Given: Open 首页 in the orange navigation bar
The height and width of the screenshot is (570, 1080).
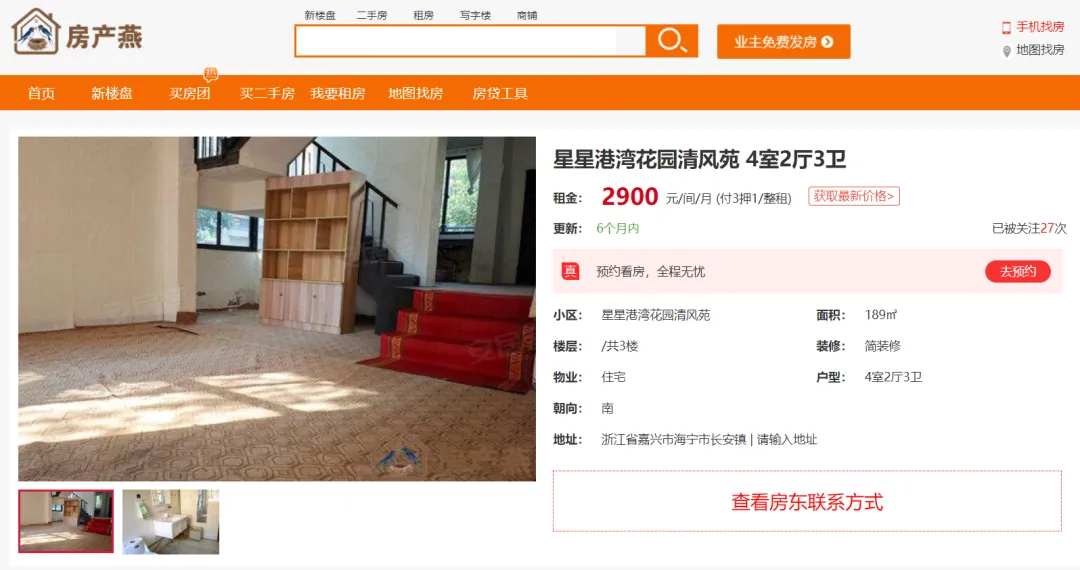Looking at the screenshot, I should [x=41, y=94].
